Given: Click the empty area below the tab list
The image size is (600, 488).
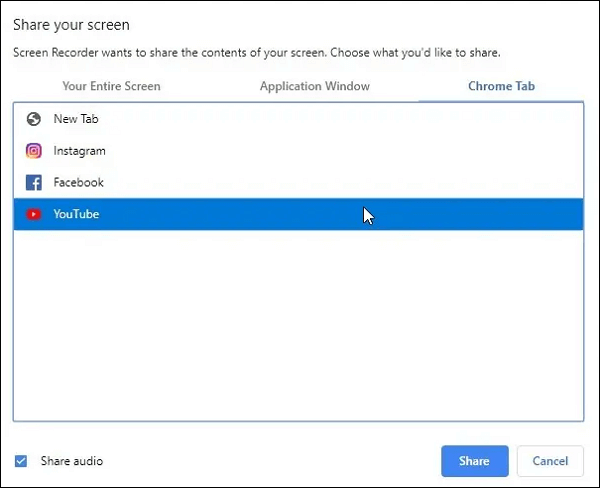Looking at the screenshot, I should [298, 330].
